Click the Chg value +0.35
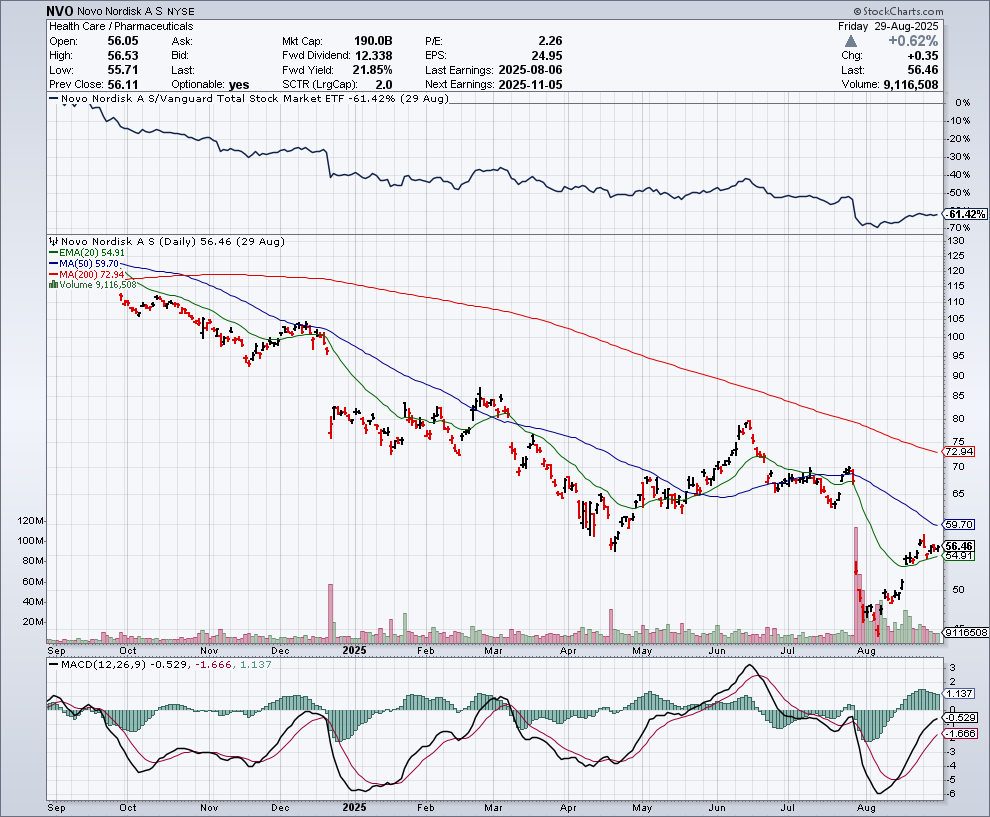 click(x=922, y=56)
